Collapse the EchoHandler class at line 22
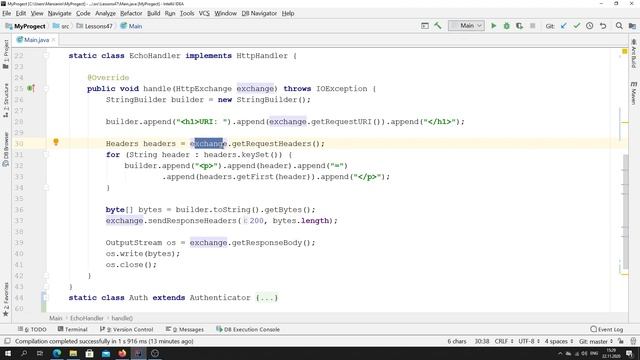Screen dimensions: 640x360 click(x=46, y=56)
